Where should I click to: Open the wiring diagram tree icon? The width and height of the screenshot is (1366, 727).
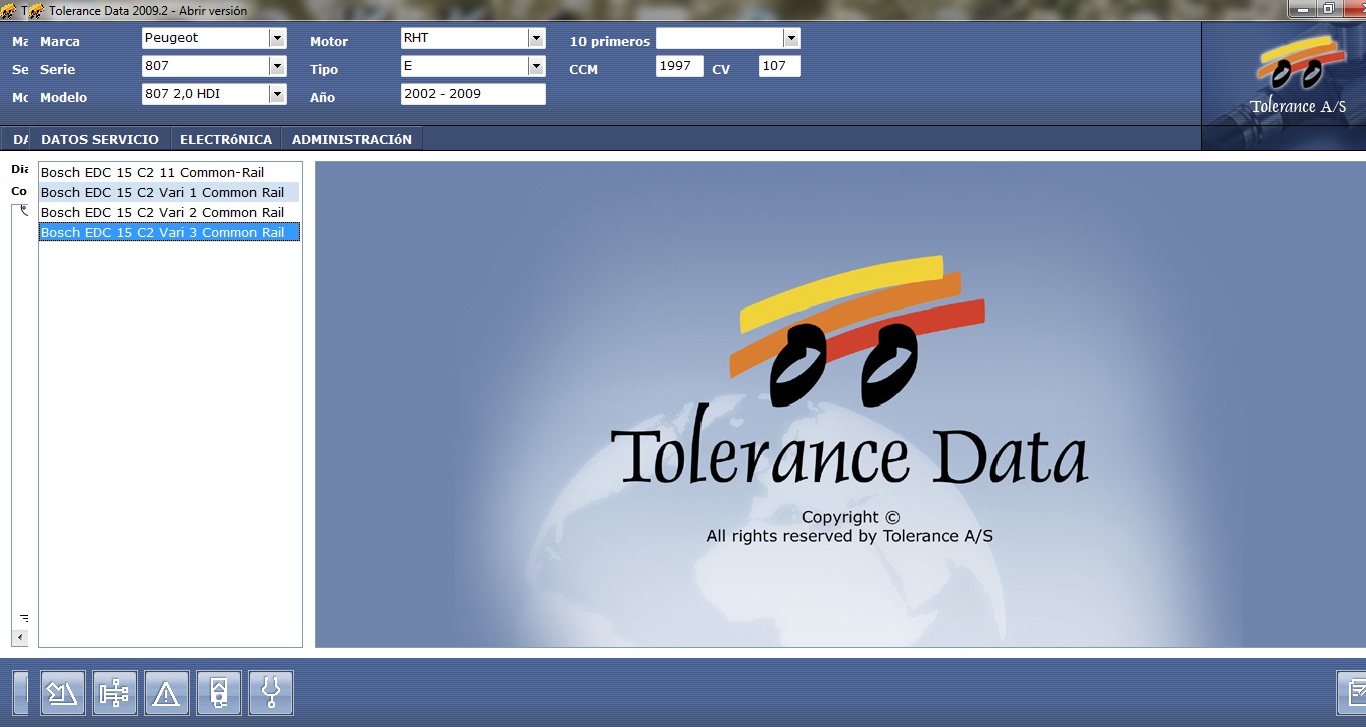[114, 693]
